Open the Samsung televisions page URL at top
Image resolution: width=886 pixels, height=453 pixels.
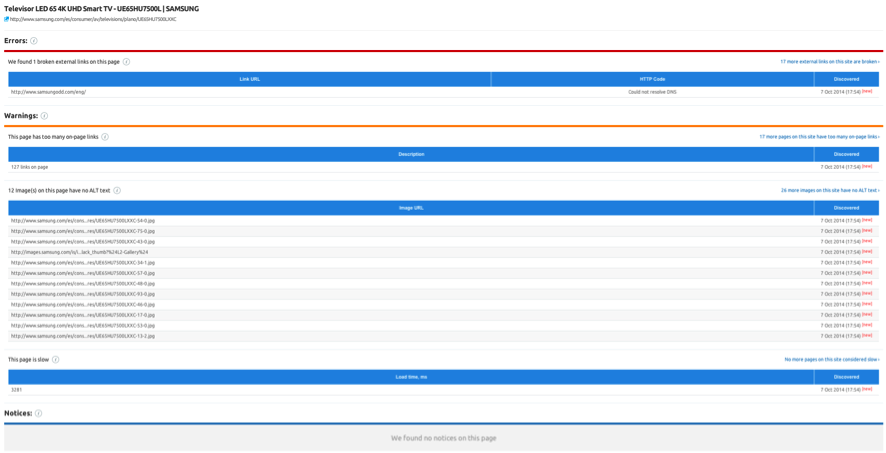pos(93,19)
